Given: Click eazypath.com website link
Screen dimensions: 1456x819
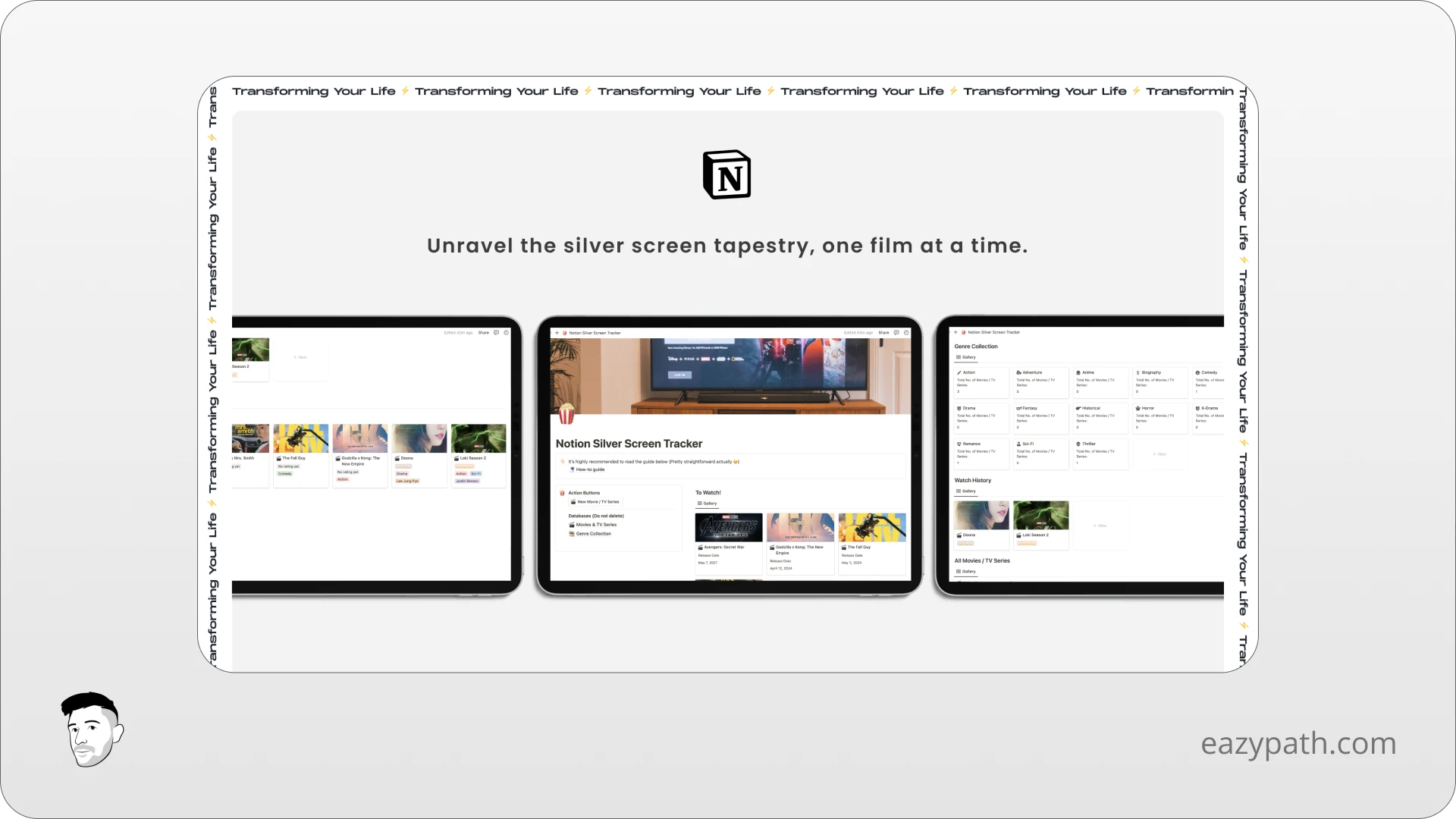Looking at the screenshot, I should point(1298,743).
